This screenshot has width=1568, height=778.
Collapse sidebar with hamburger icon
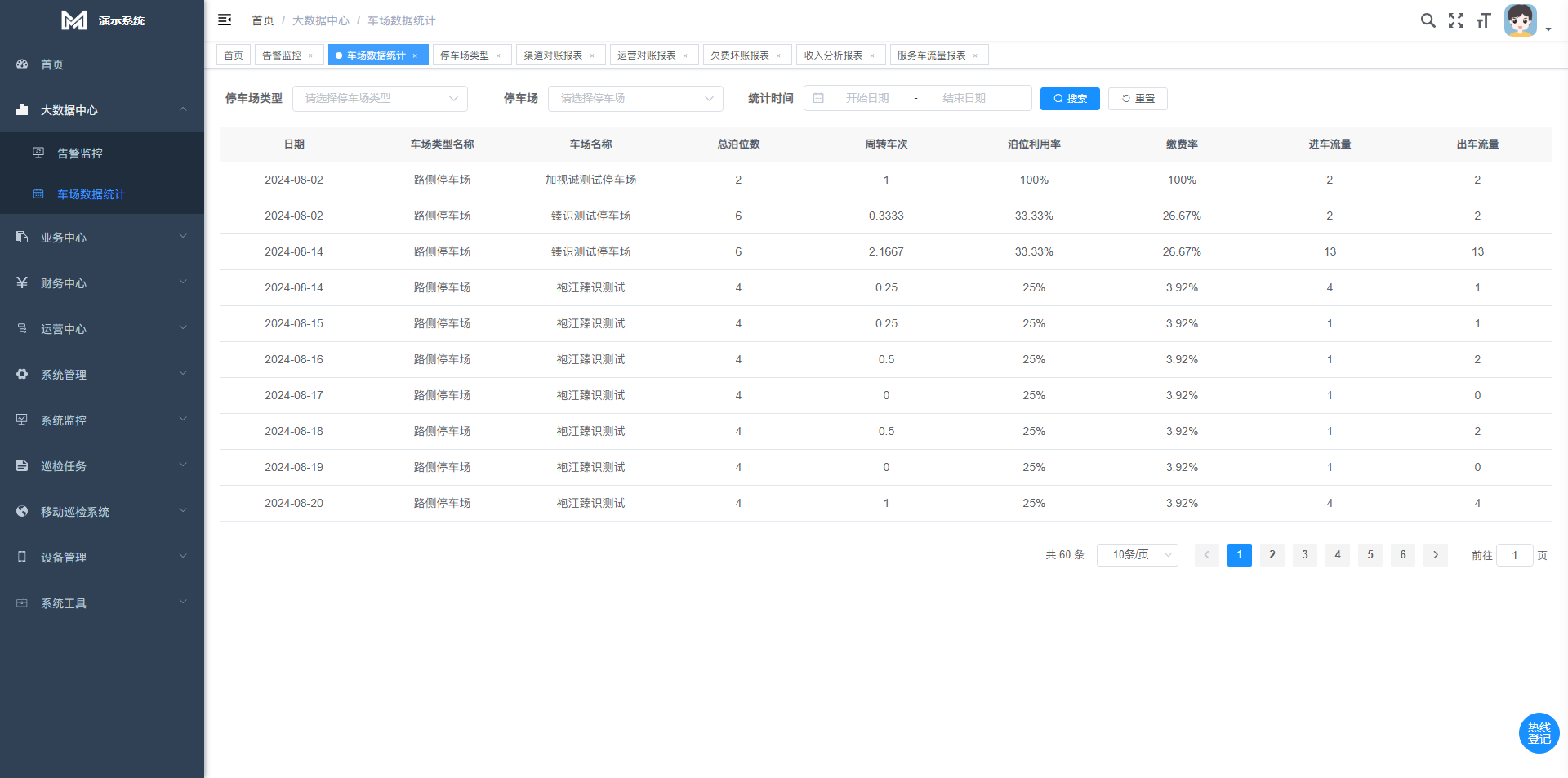click(x=225, y=20)
